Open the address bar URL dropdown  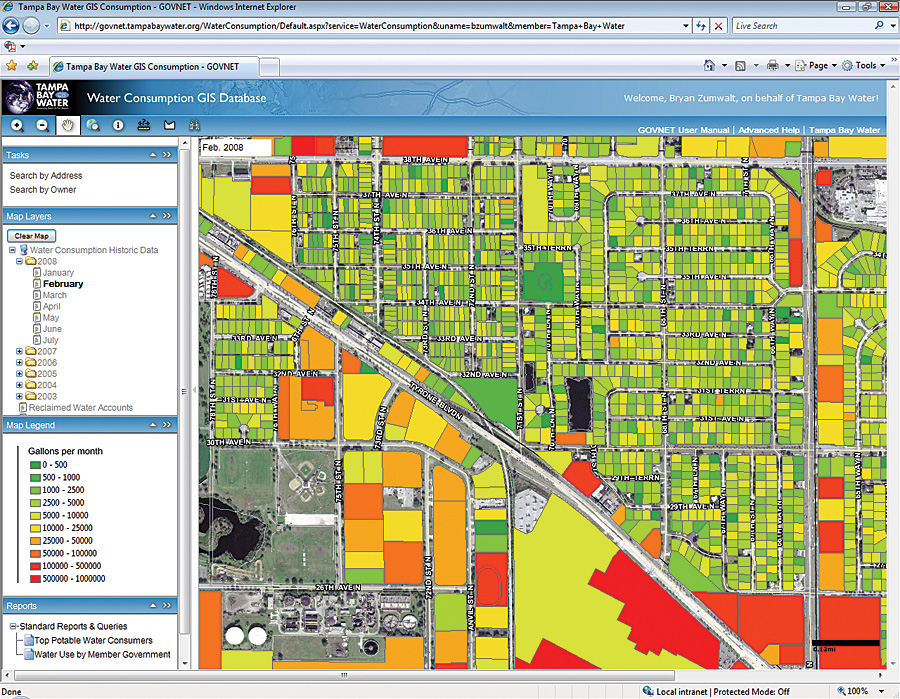pos(686,26)
